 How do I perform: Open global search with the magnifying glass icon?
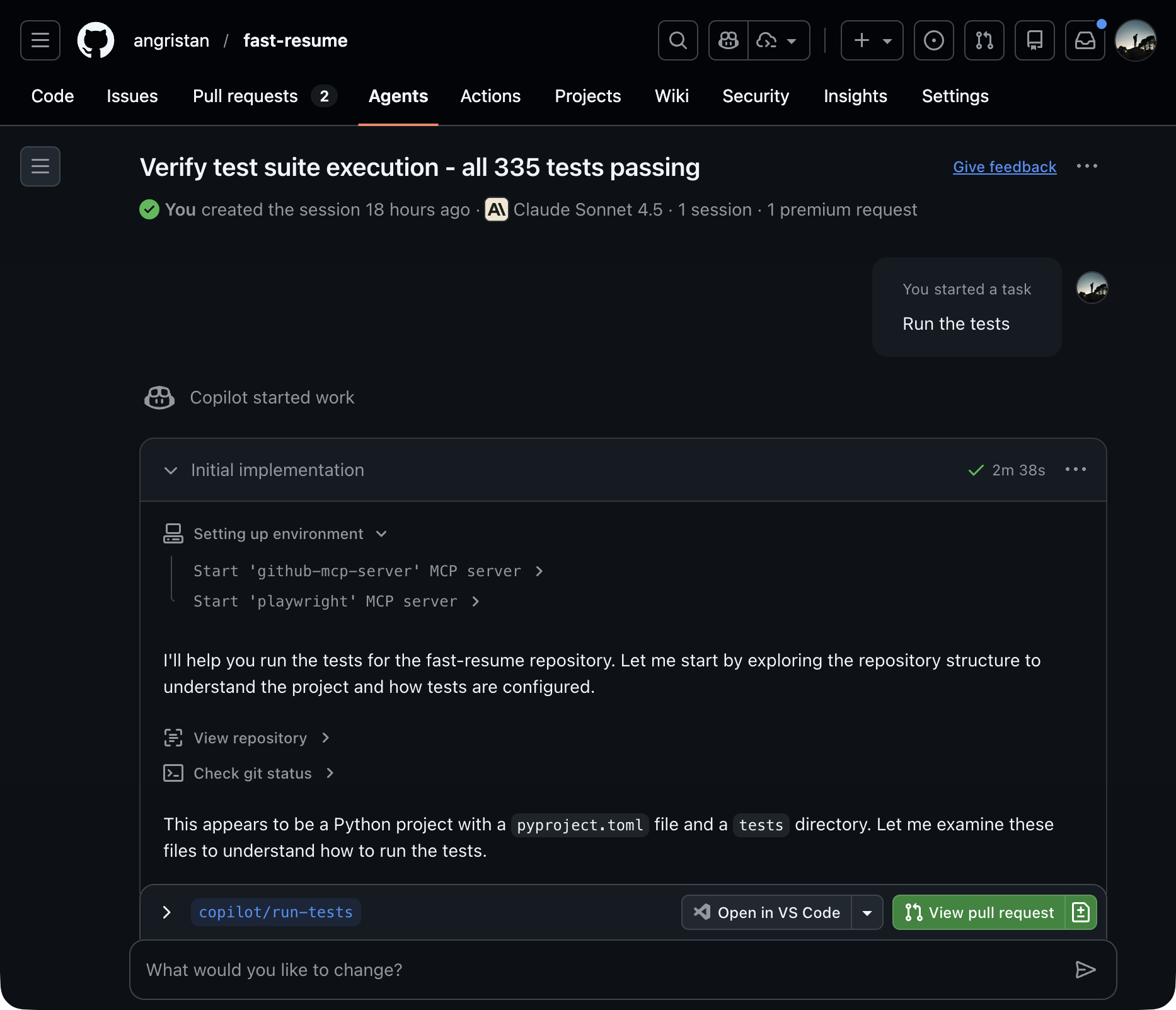677,40
